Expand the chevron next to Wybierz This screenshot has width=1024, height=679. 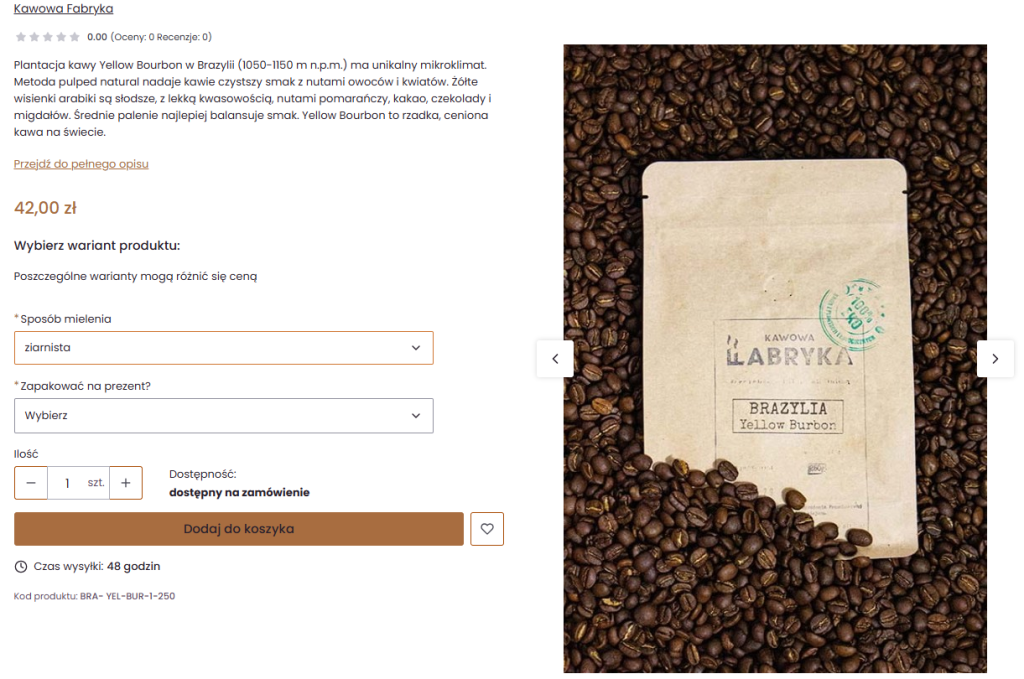click(x=416, y=416)
